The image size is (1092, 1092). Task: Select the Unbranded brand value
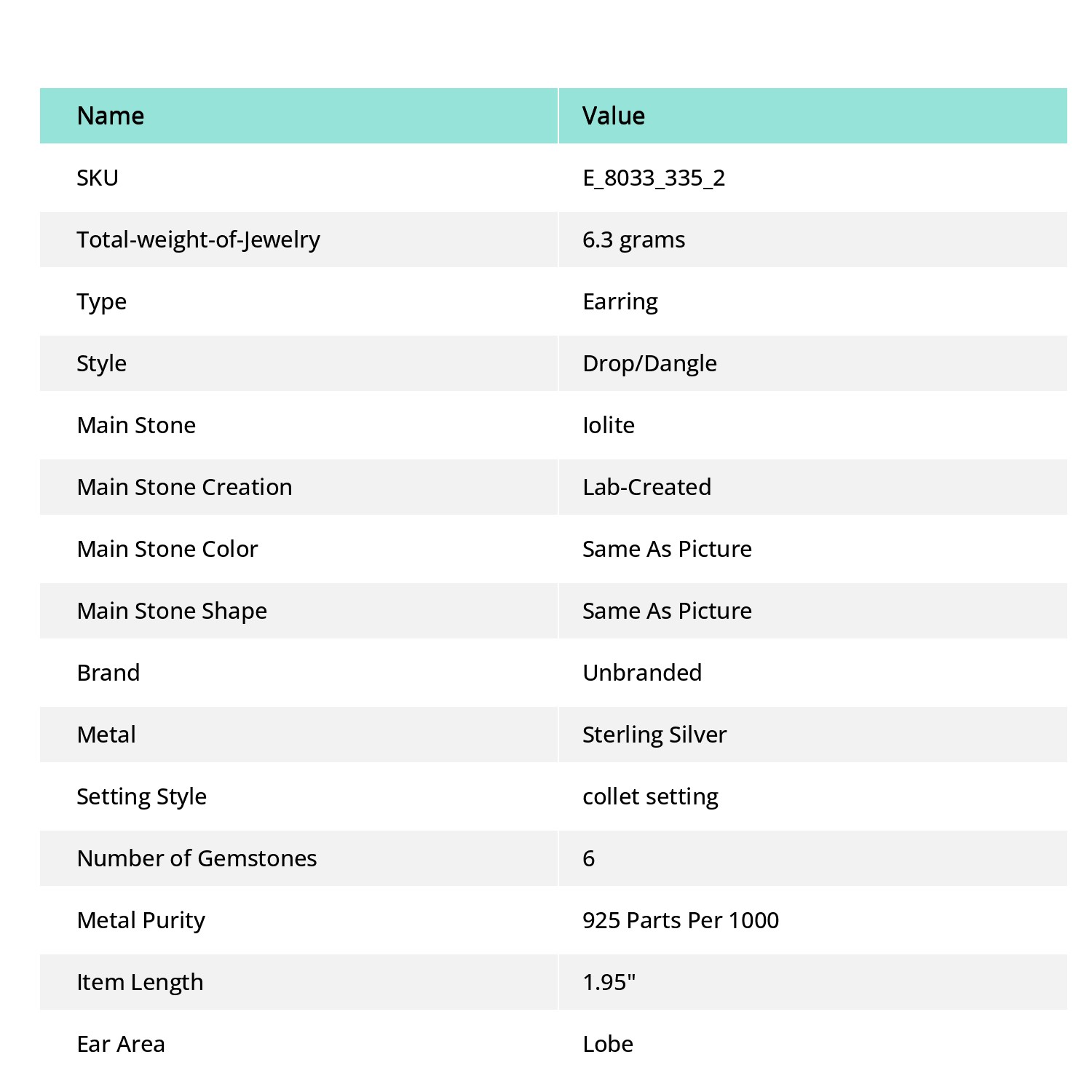click(x=642, y=673)
